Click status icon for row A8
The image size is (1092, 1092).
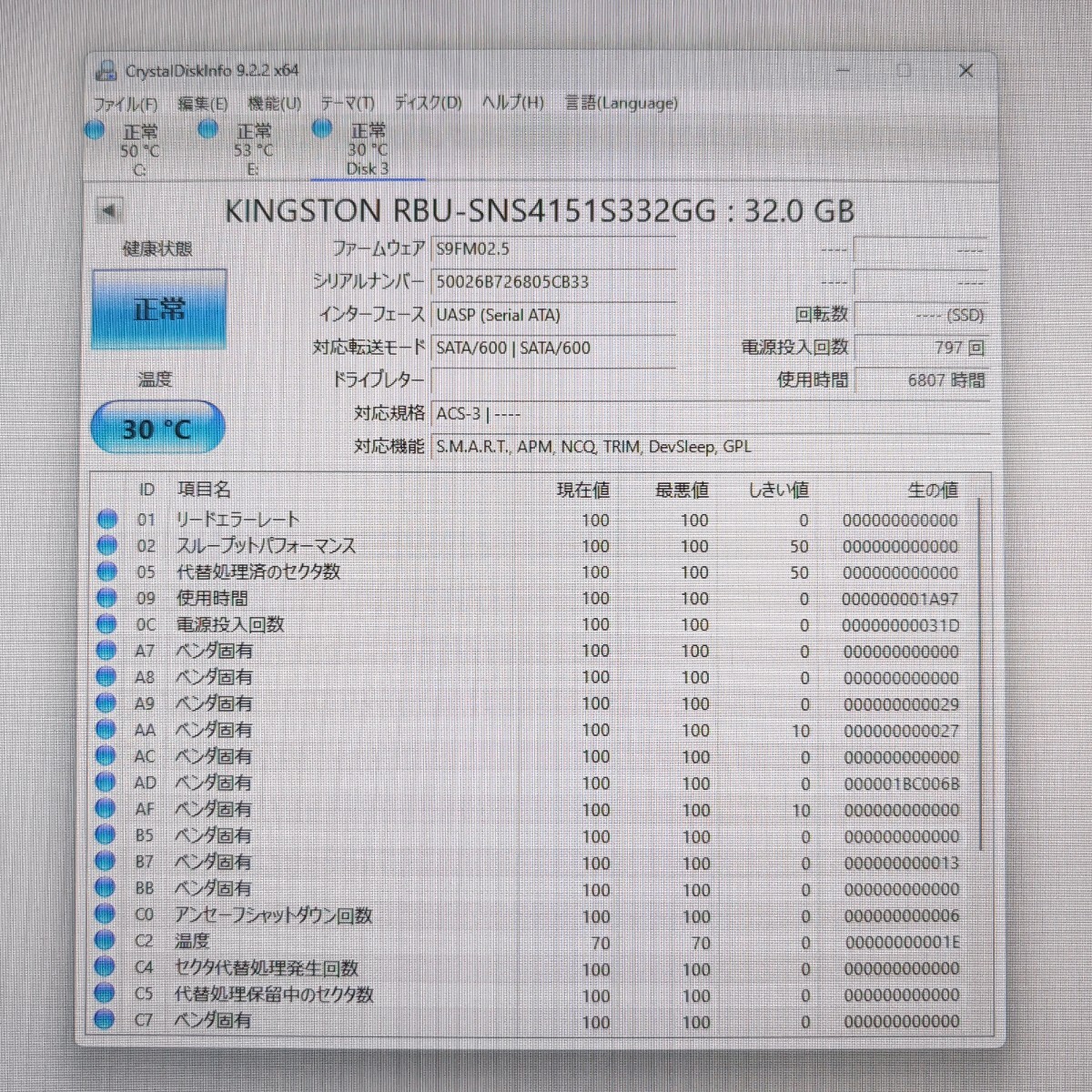click(106, 677)
